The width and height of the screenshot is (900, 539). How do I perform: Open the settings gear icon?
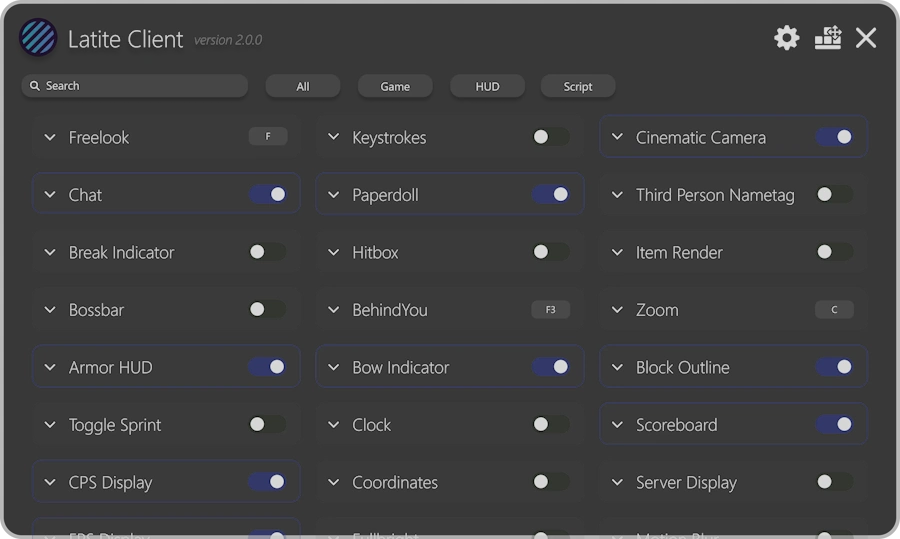coord(786,38)
